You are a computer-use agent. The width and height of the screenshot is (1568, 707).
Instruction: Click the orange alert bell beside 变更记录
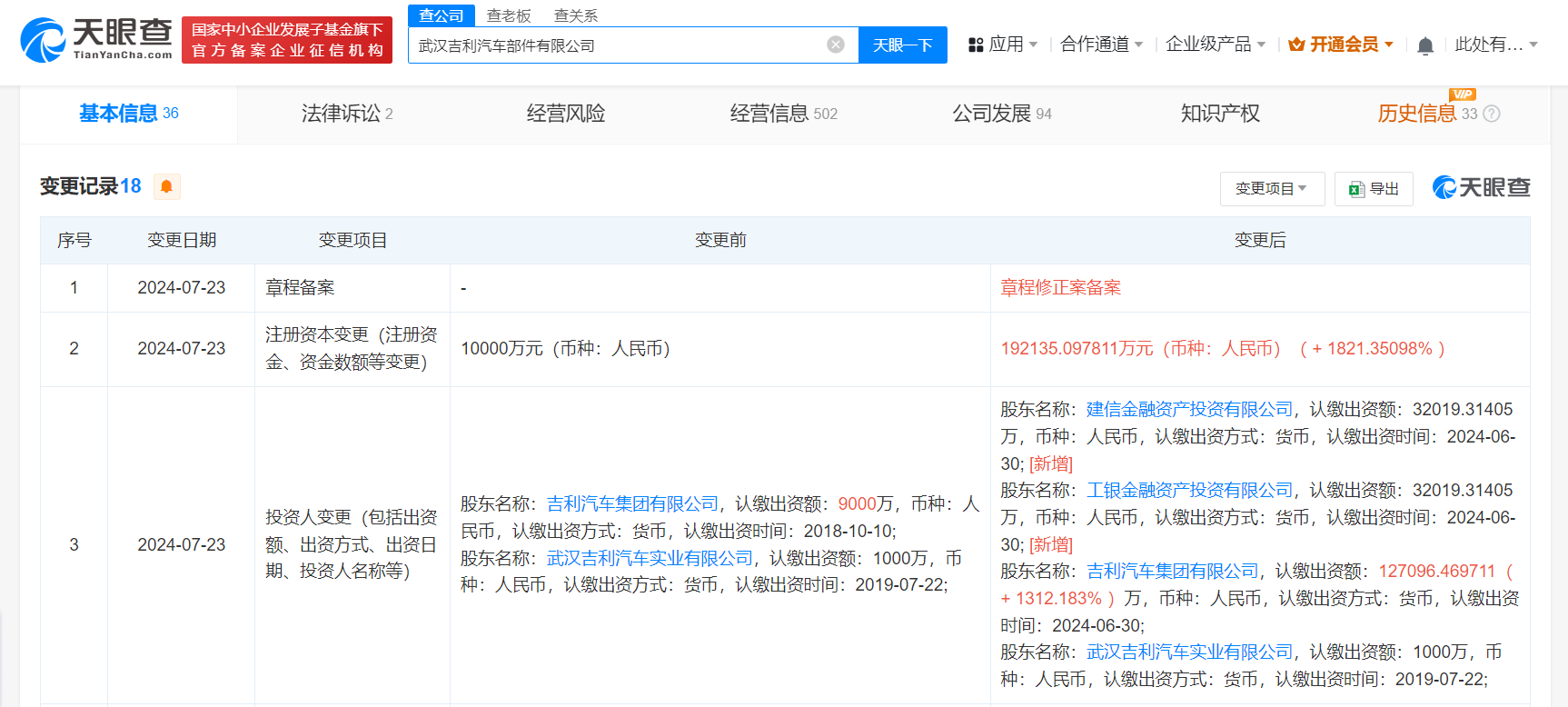(x=166, y=186)
